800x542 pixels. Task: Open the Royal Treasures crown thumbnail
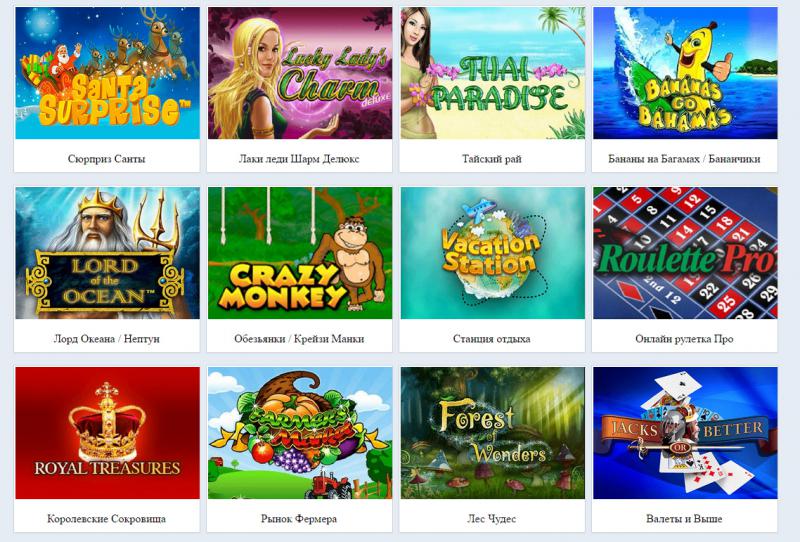coord(107,433)
